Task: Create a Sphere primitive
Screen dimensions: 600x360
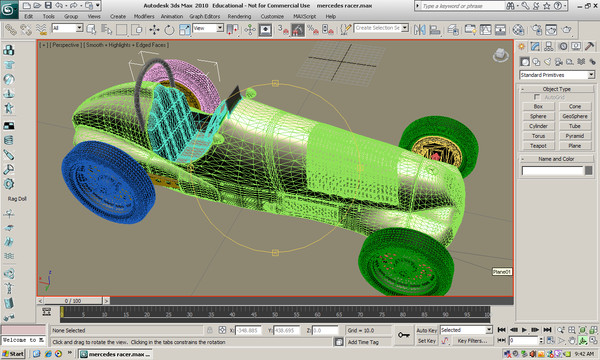Action: pos(538,116)
